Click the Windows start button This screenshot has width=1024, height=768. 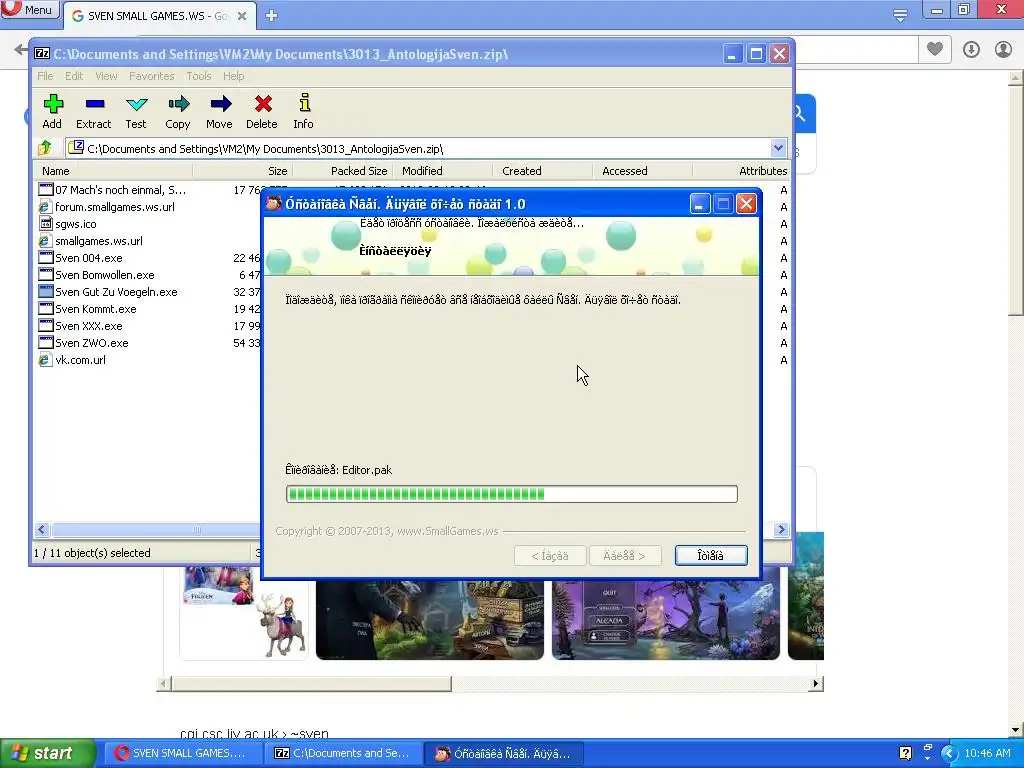pyautogui.click(x=48, y=753)
